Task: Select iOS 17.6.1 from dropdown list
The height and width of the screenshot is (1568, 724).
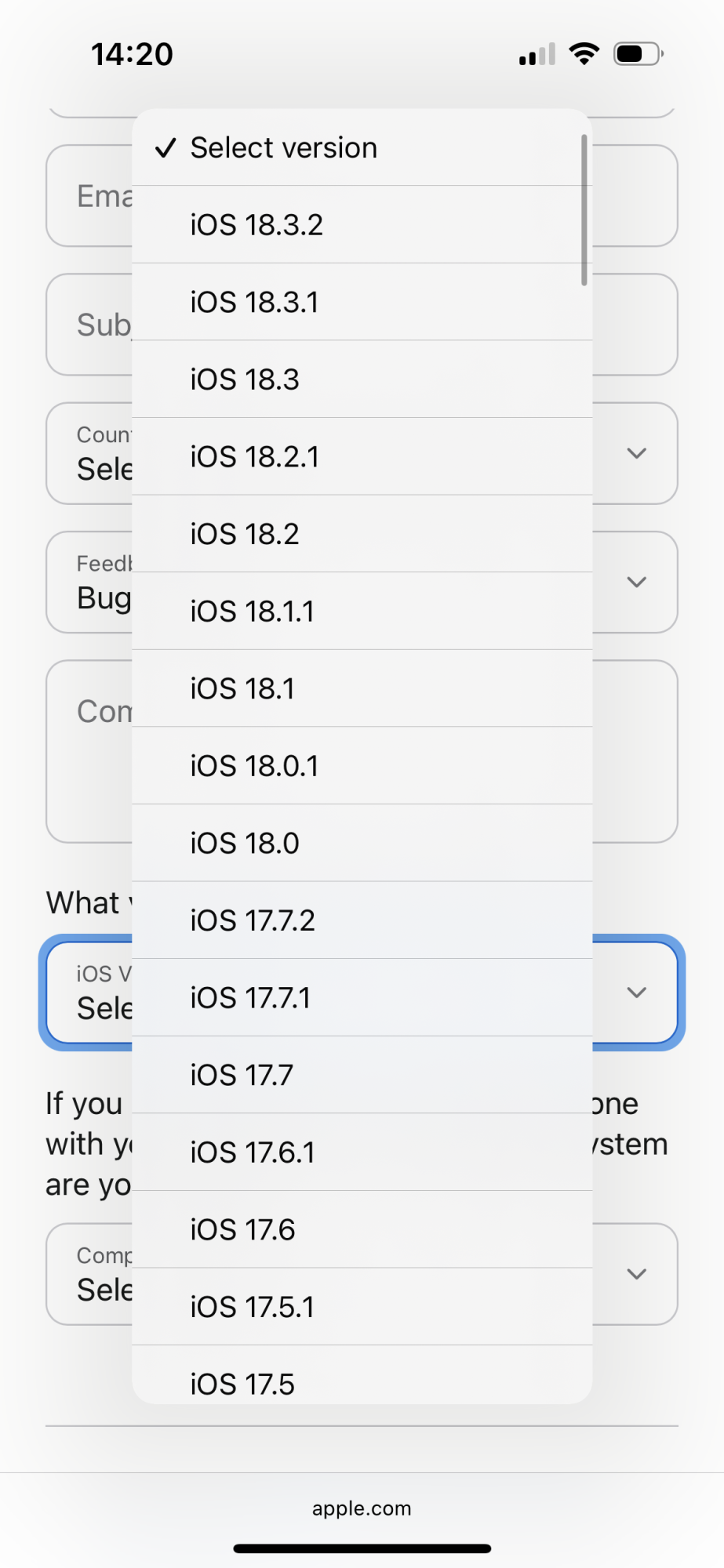Action: tap(362, 1152)
